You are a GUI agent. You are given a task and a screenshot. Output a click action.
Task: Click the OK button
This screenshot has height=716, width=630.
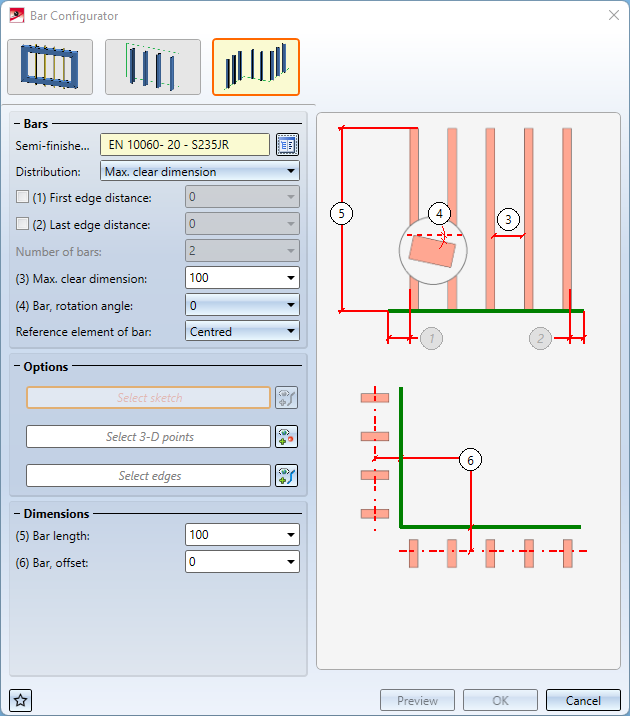500,700
